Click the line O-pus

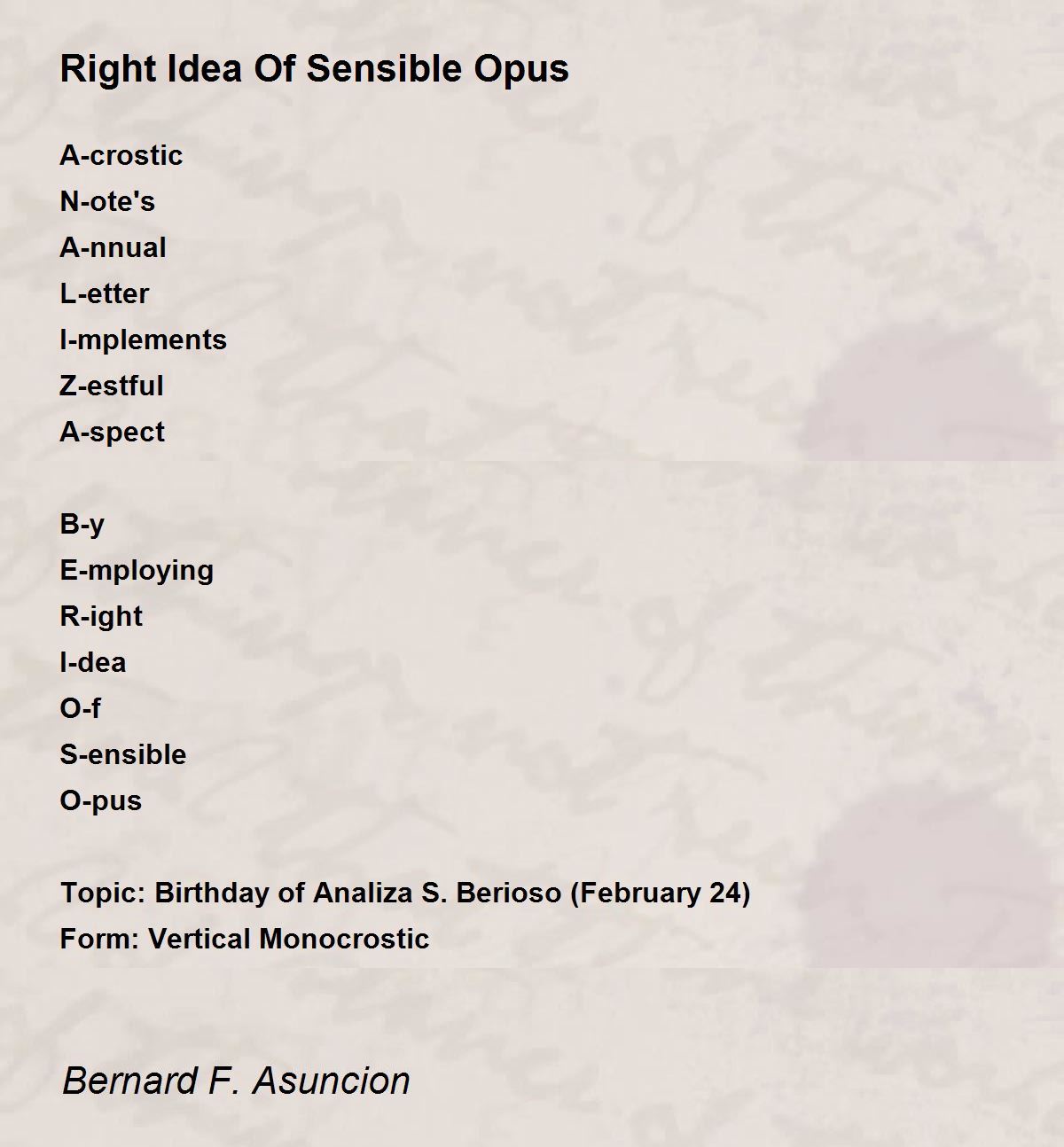101,801
